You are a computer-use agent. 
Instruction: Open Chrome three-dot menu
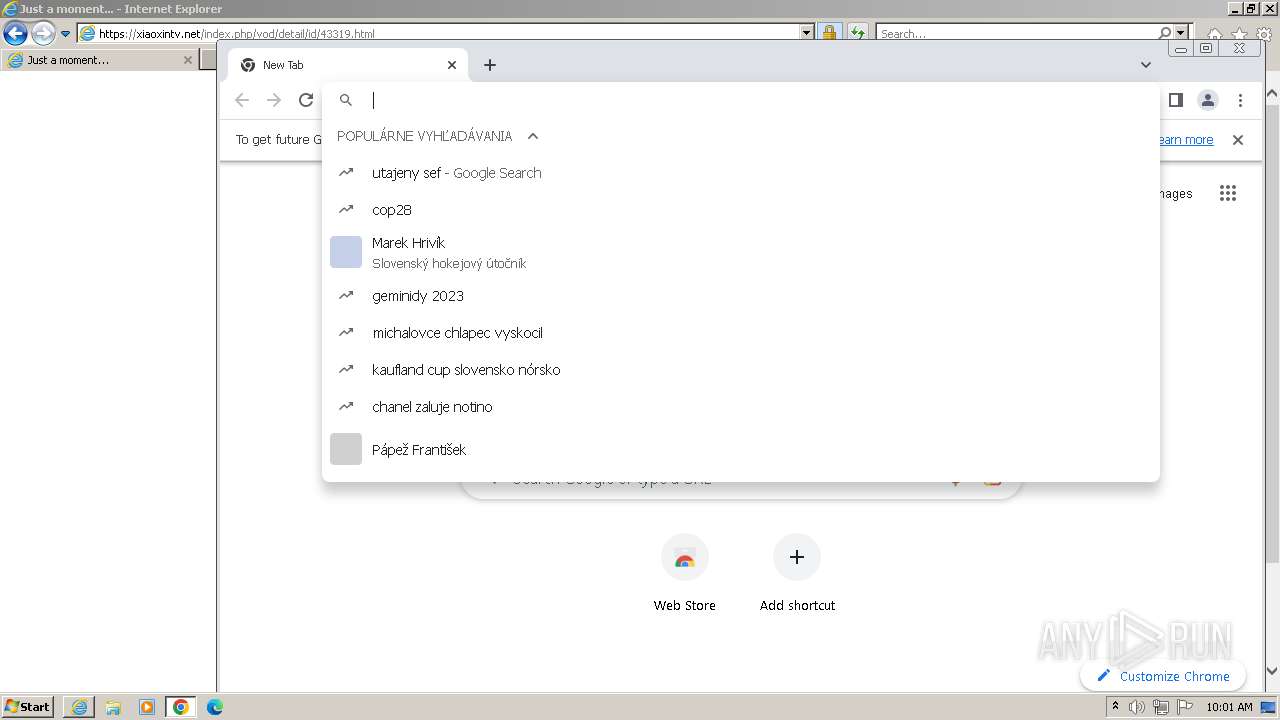(1240, 100)
